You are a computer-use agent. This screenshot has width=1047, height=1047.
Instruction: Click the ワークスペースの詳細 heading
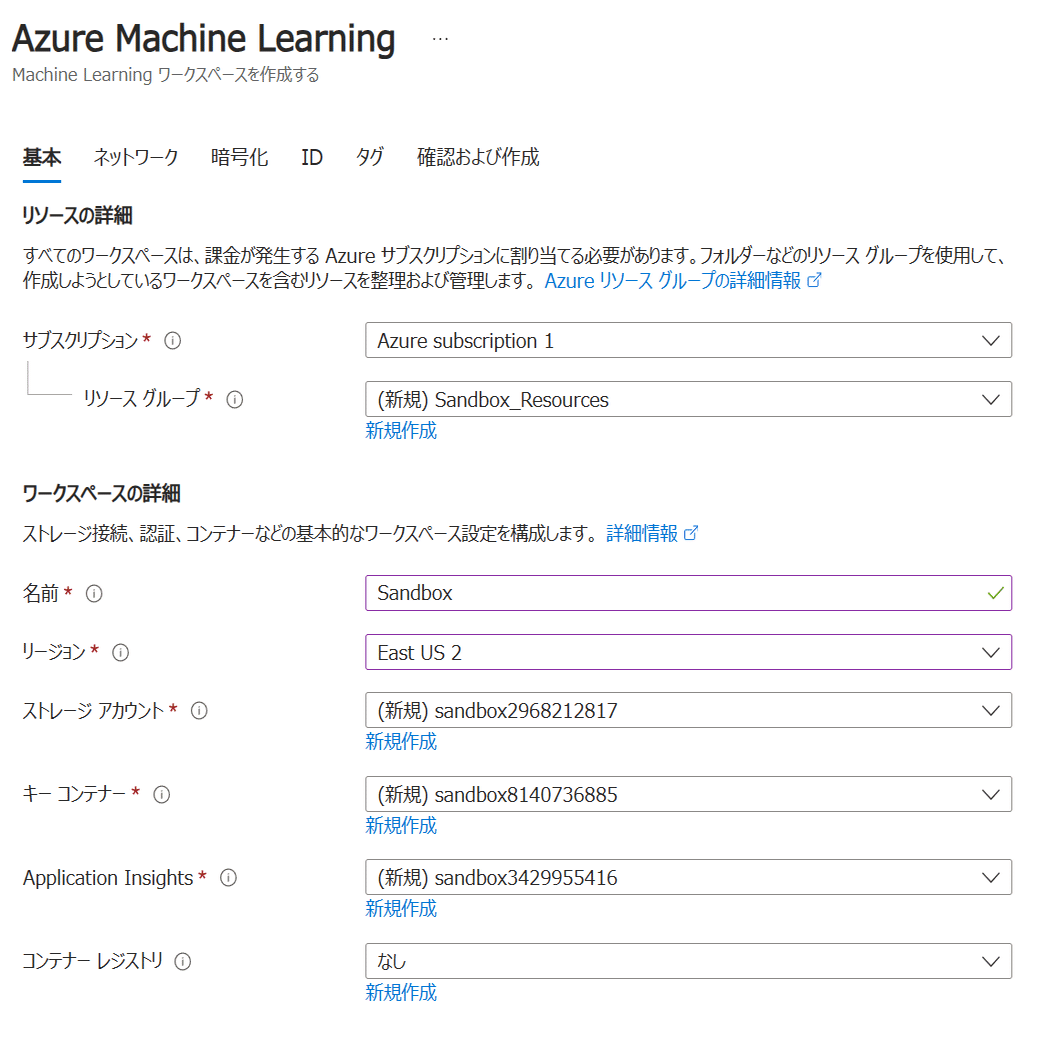click(x=101, y=493)
